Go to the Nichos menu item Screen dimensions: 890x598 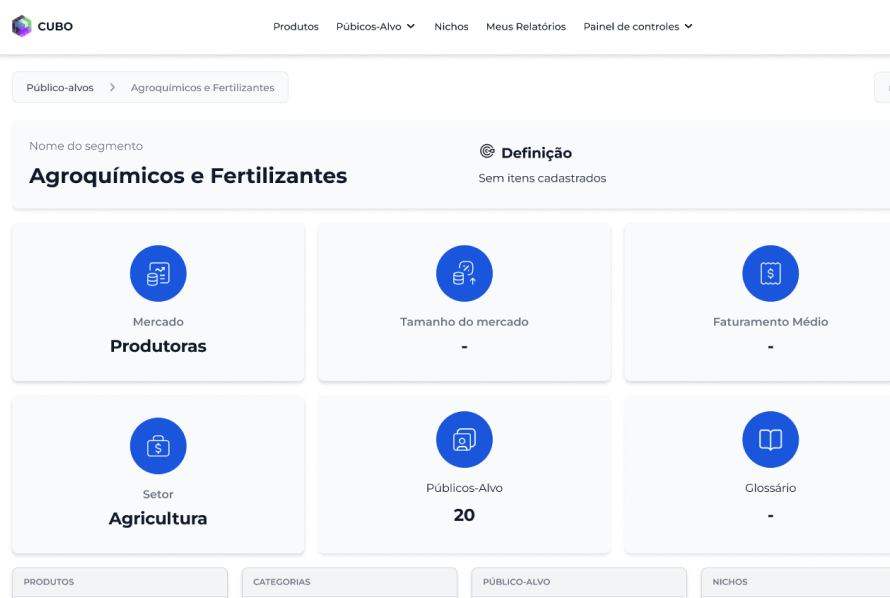451,27
